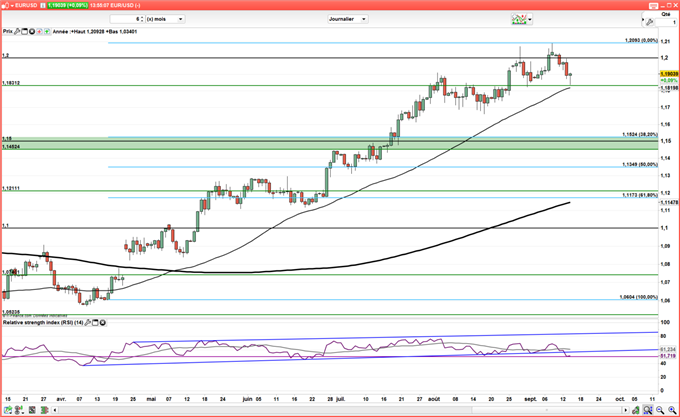Click the window/detach icon on the Prix panel
680x417 pixels.
(24, 32)
